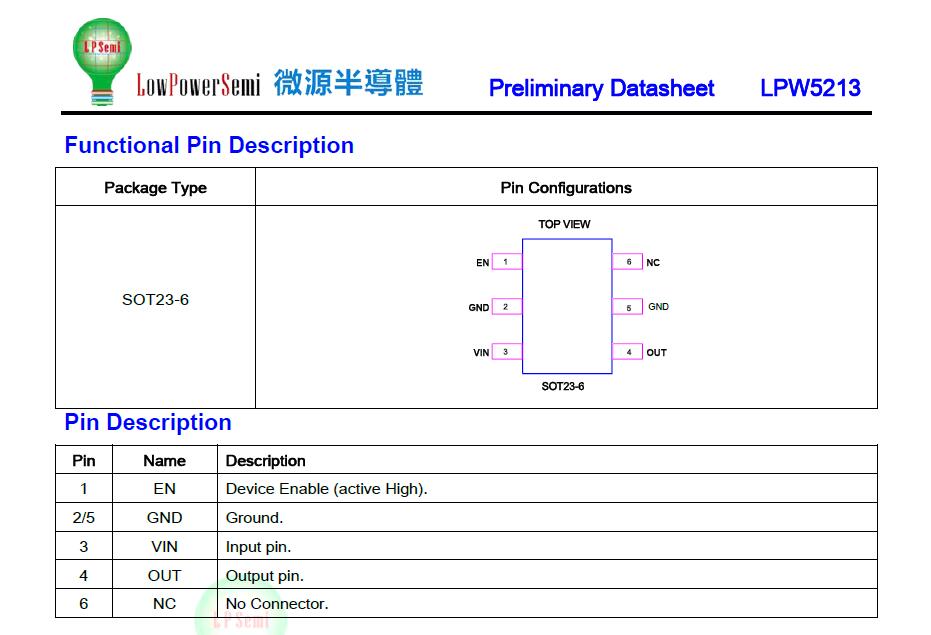Viewport: 931px width, 635px height.
Task: Click the LowPowerSemi brand name text
Action: (x=198, y=85)
